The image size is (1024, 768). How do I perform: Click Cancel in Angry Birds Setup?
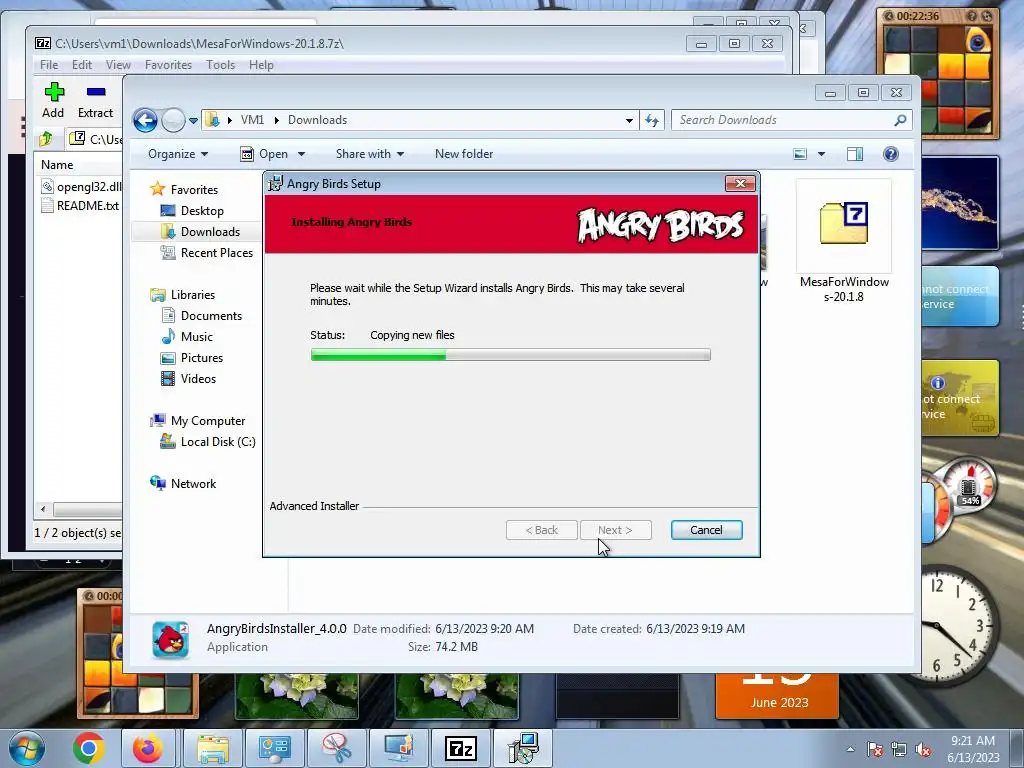click(707, 530)
